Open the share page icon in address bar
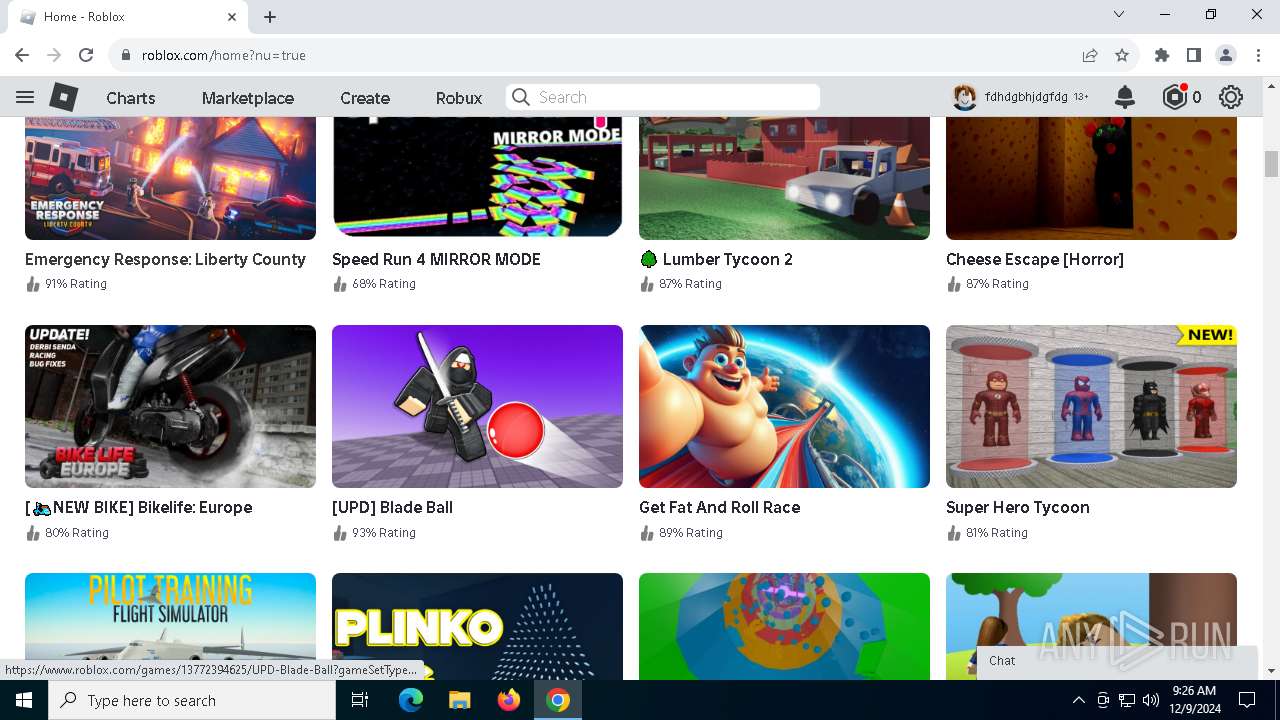 click(x=1090, y=55)
